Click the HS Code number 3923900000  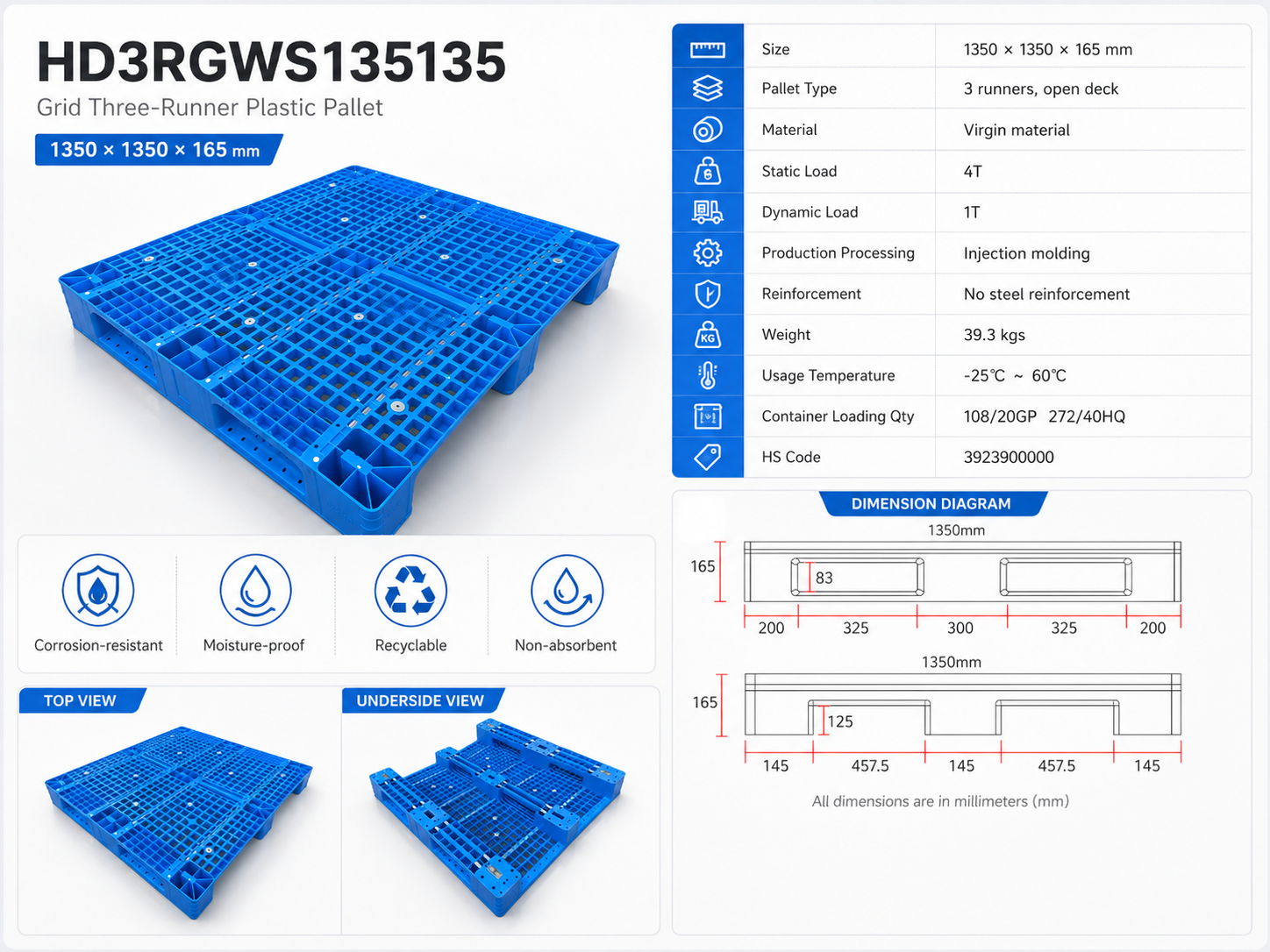click(x=1009, y=458)
